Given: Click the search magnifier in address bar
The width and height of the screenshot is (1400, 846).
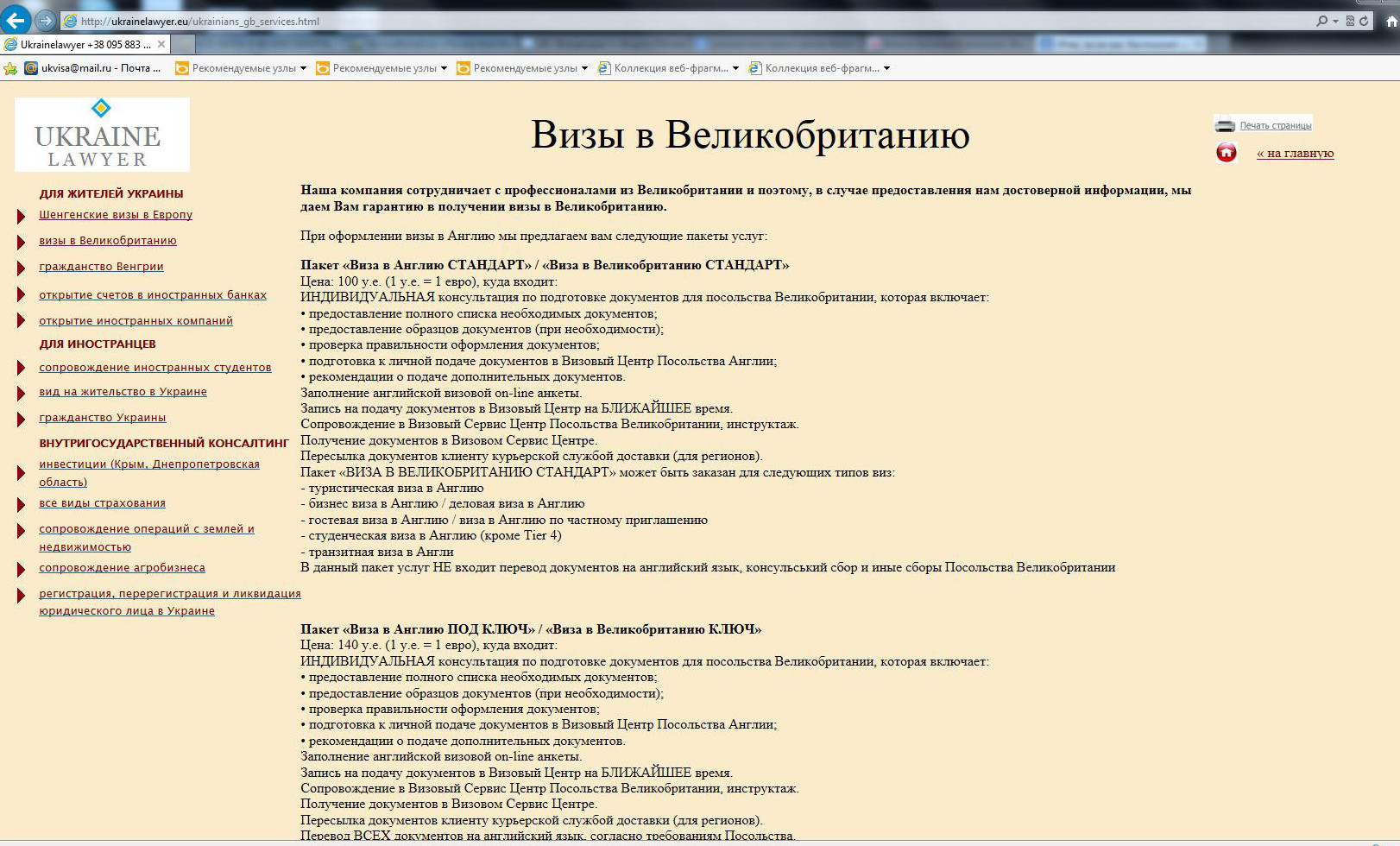Looking at the screenshot, I should click(1322, 21).
